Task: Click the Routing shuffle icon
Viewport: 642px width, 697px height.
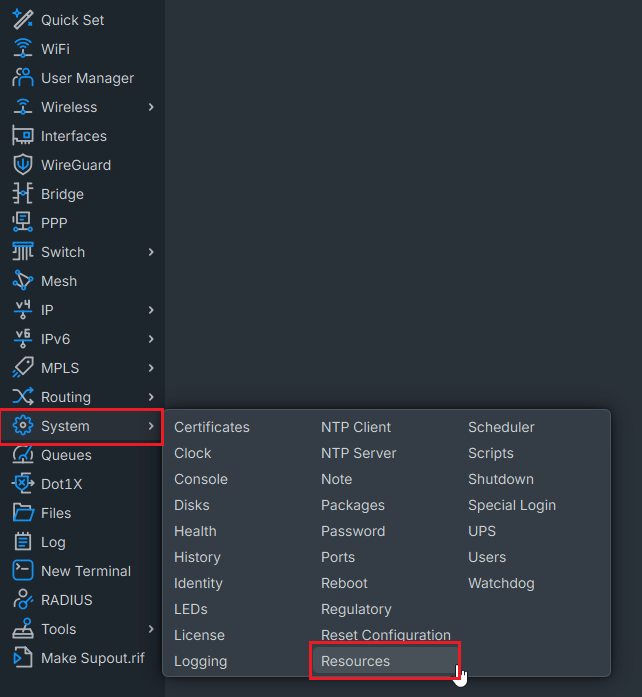Action: (x=23, y=397)
